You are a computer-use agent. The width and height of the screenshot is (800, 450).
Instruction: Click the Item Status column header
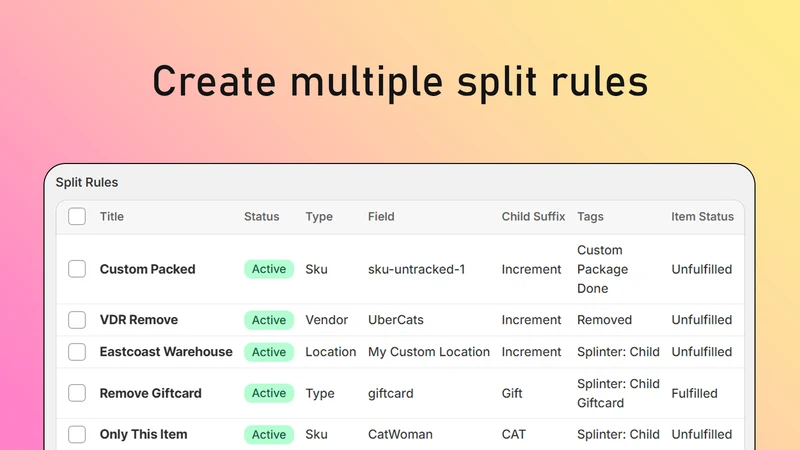coord(702,216)
